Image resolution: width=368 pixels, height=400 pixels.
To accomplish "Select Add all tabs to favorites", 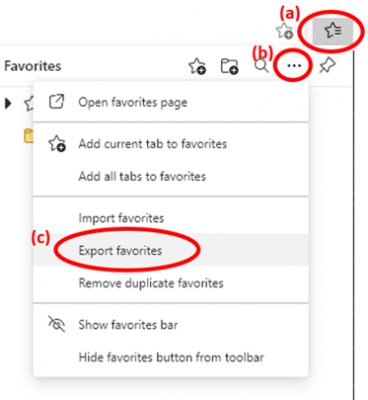I will point(171,176).
